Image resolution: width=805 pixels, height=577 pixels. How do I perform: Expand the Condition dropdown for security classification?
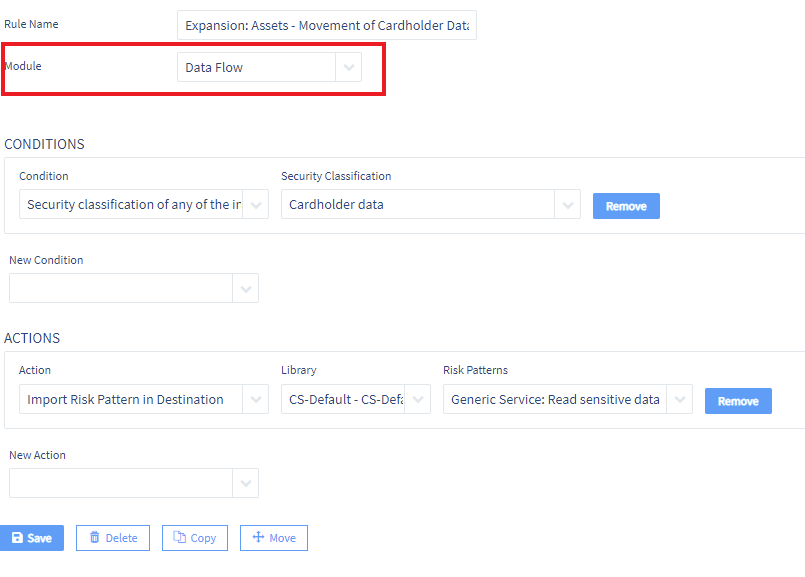[x=255, y=204]
